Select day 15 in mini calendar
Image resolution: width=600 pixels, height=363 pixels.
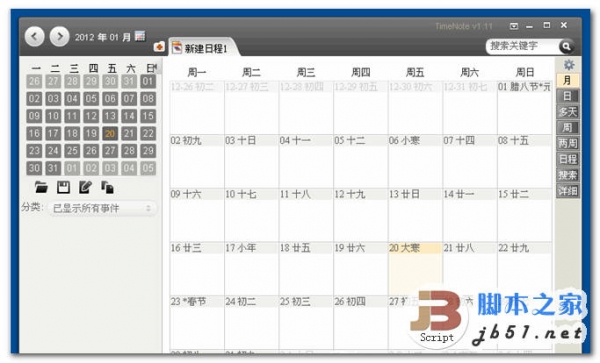click(x=148, y=116)
